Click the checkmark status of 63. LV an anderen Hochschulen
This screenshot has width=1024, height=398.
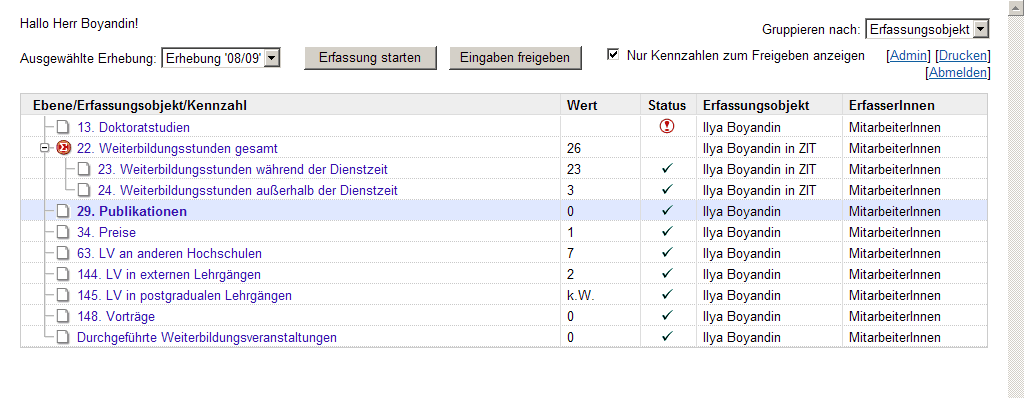point(667,252)
